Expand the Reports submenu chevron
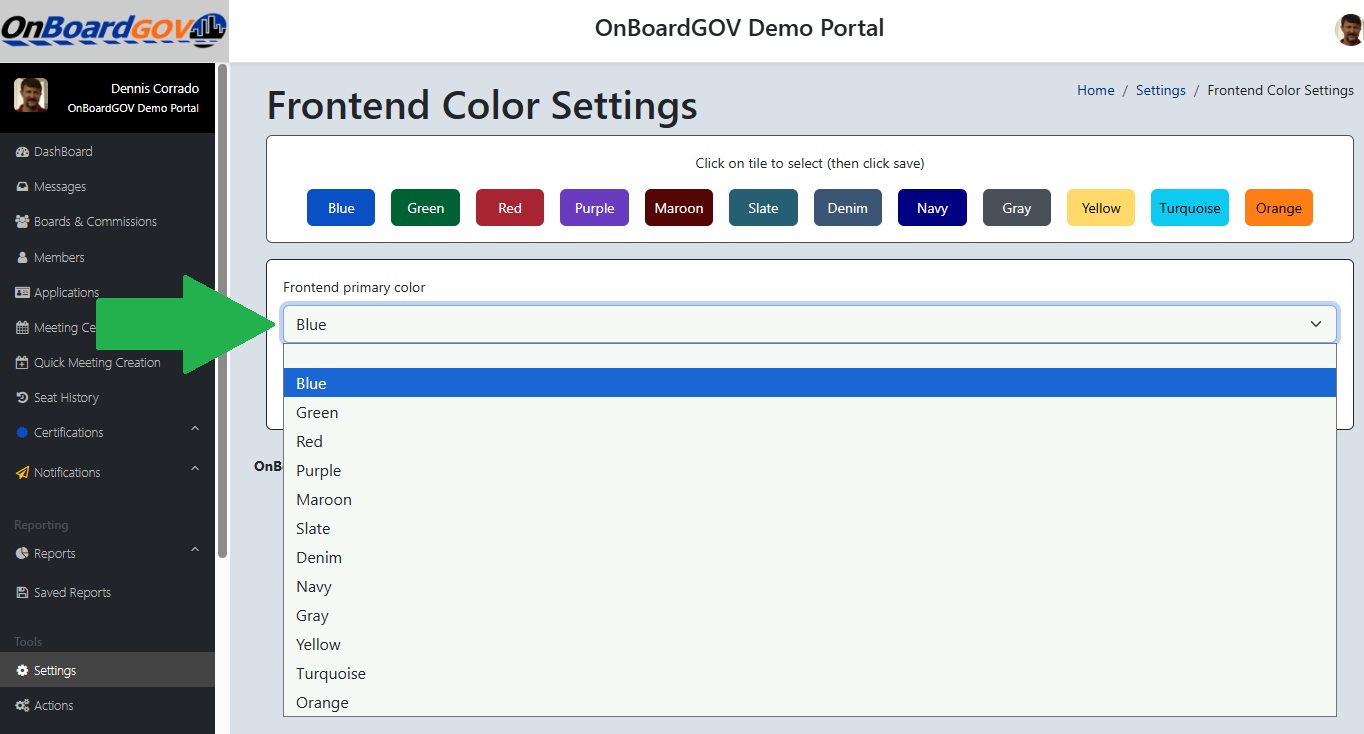 tap(195, 549)
